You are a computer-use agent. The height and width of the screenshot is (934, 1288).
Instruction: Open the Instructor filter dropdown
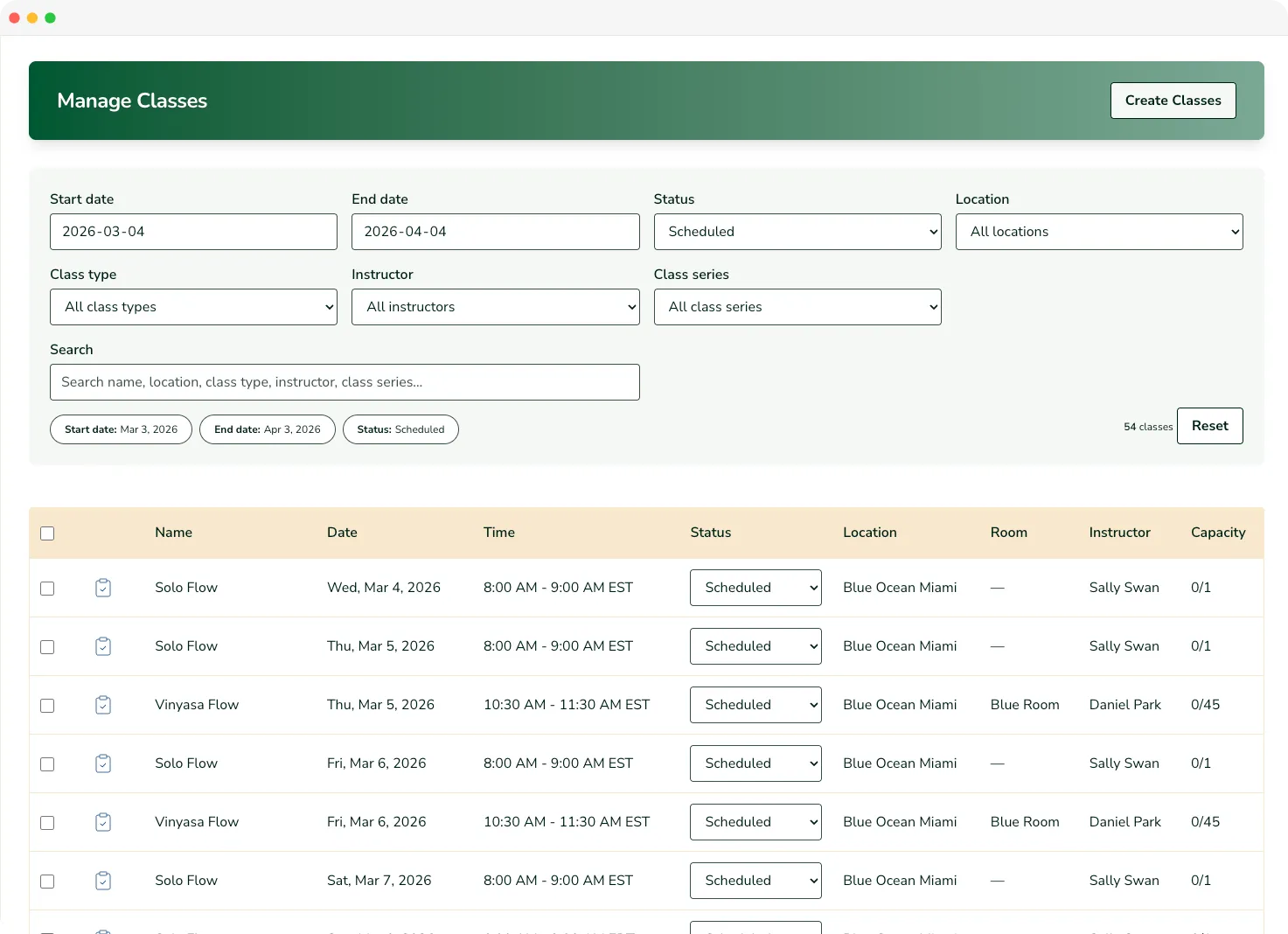(x=495, y=307)
